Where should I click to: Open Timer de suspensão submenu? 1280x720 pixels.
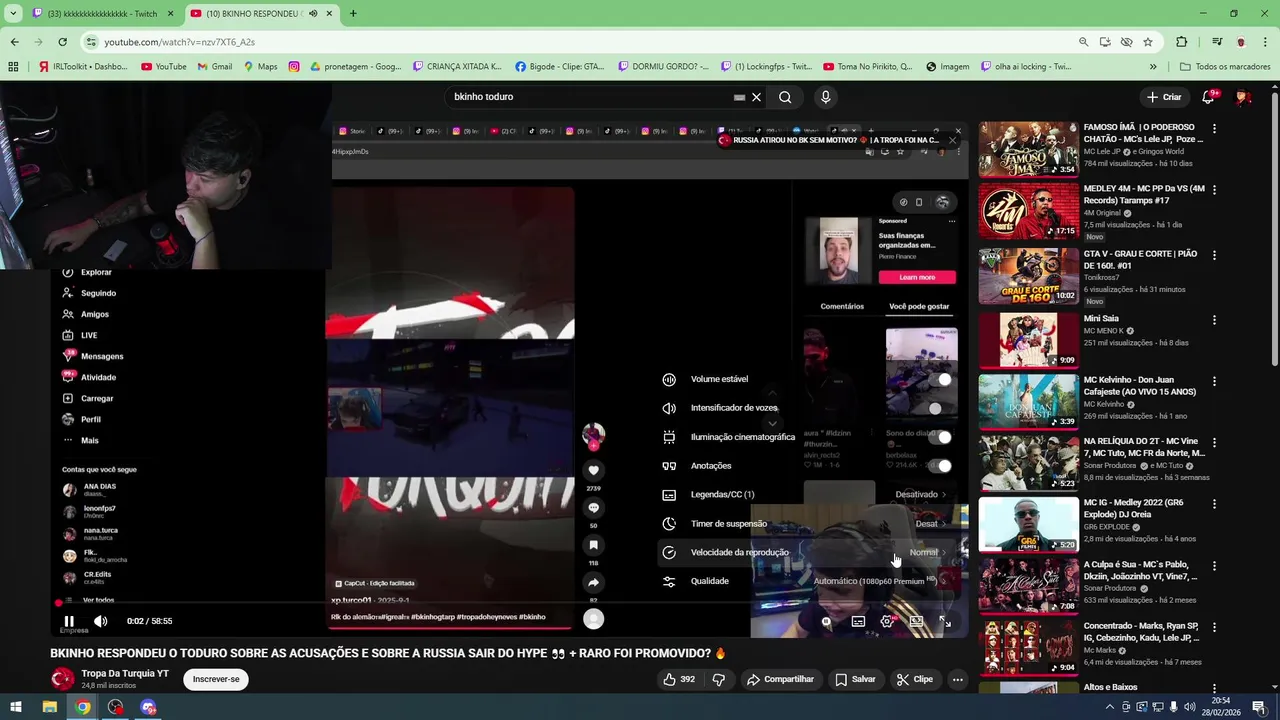(808, 523)
